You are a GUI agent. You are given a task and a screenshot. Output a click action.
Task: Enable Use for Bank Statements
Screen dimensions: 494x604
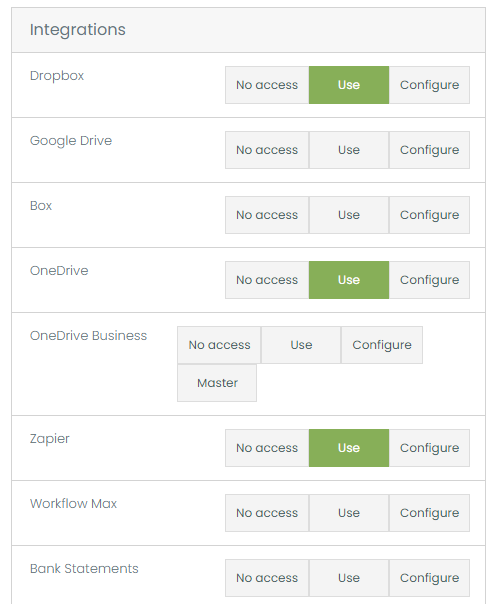[349, 578]
